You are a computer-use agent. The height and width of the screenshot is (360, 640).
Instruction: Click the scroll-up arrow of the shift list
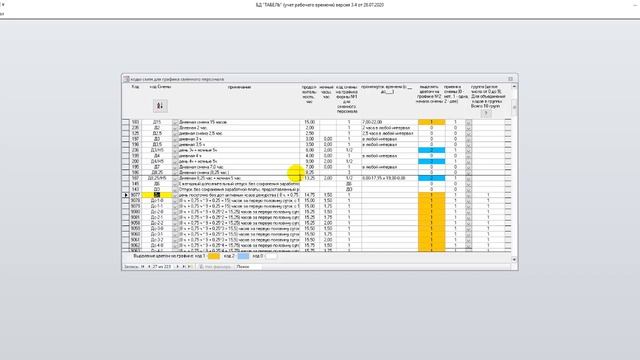(x=514, y=87)
